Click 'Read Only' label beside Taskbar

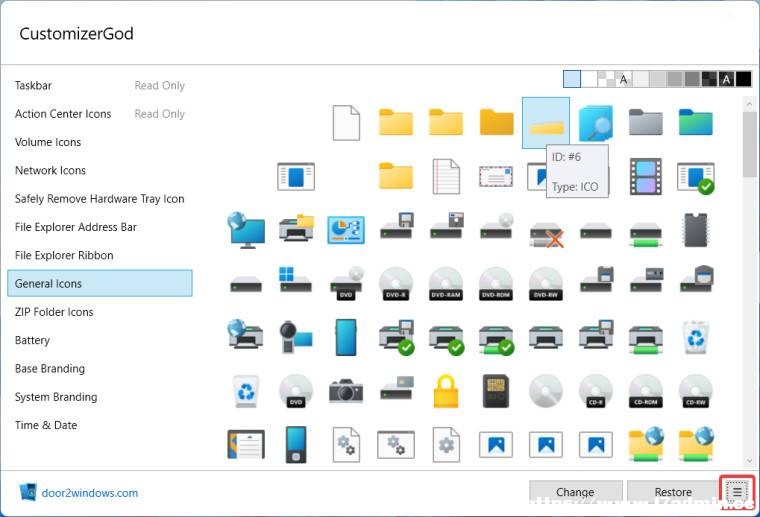pyautogui.click(x=159, y=86)
